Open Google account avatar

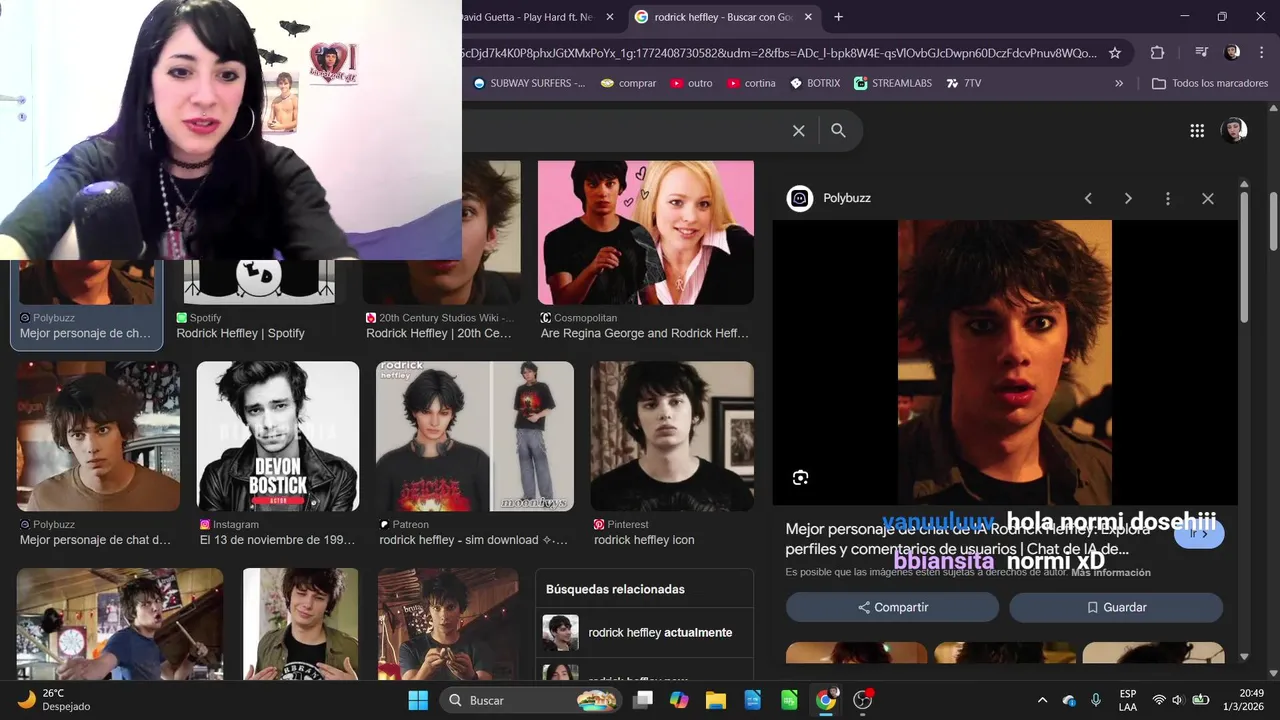(1234, 130)
